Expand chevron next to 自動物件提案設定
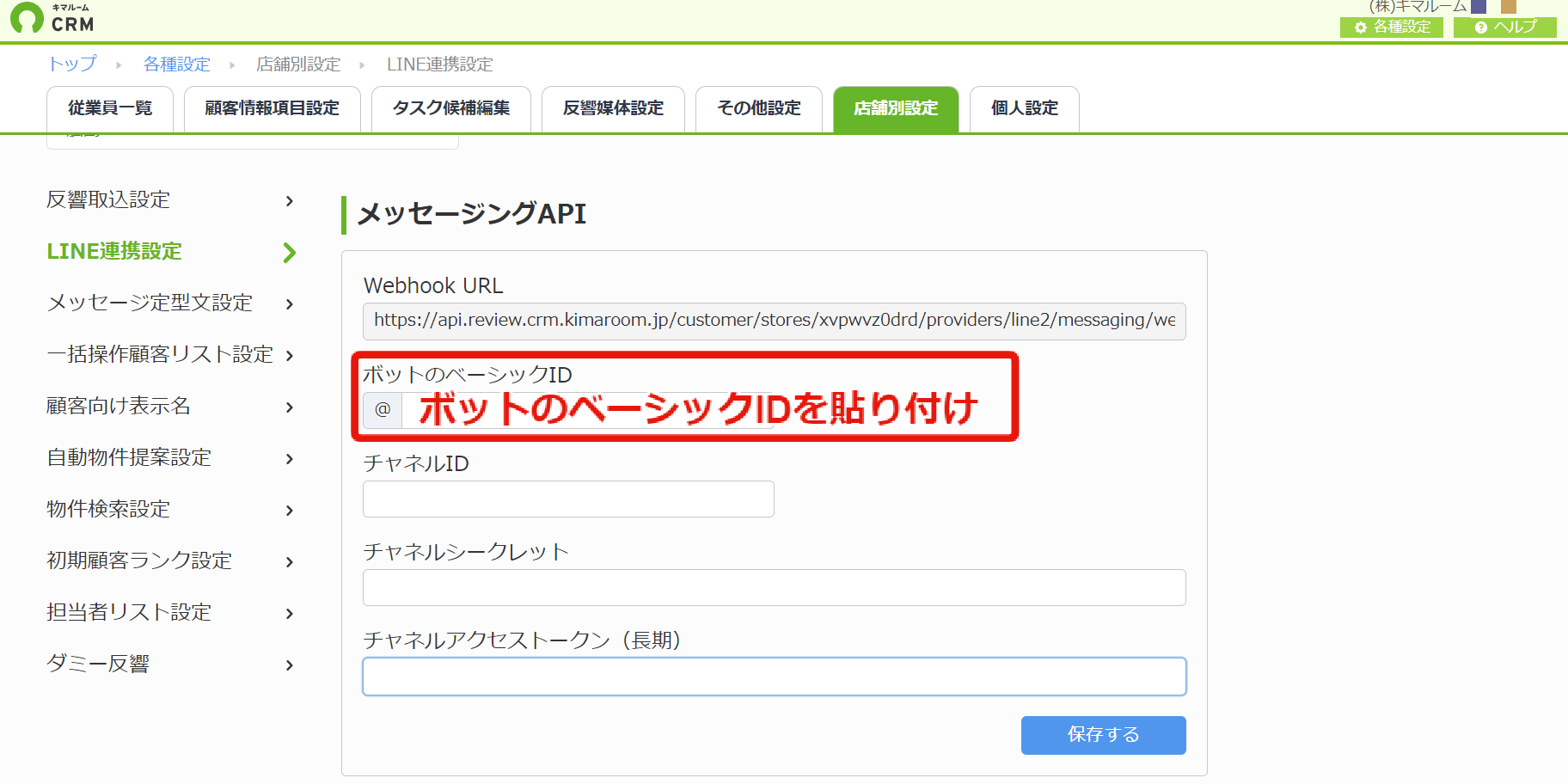Image resolution: width=1568 pixels, height=784 pixels. click(290, 458)
